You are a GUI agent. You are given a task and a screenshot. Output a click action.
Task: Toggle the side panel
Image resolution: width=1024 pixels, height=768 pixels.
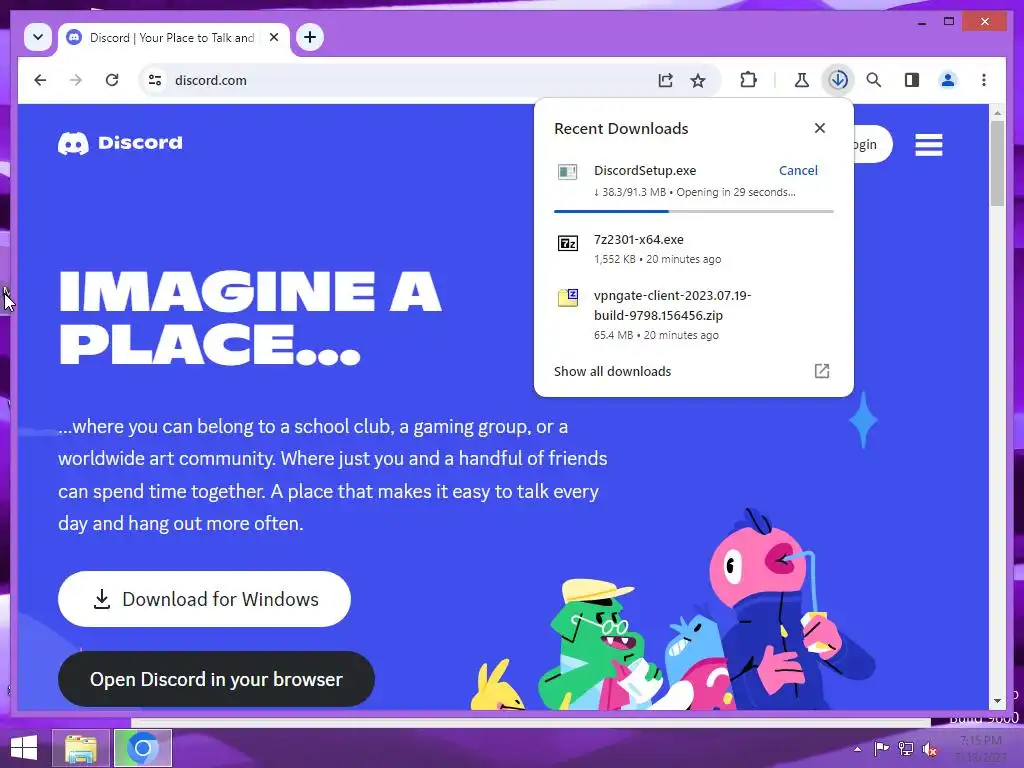912,80
